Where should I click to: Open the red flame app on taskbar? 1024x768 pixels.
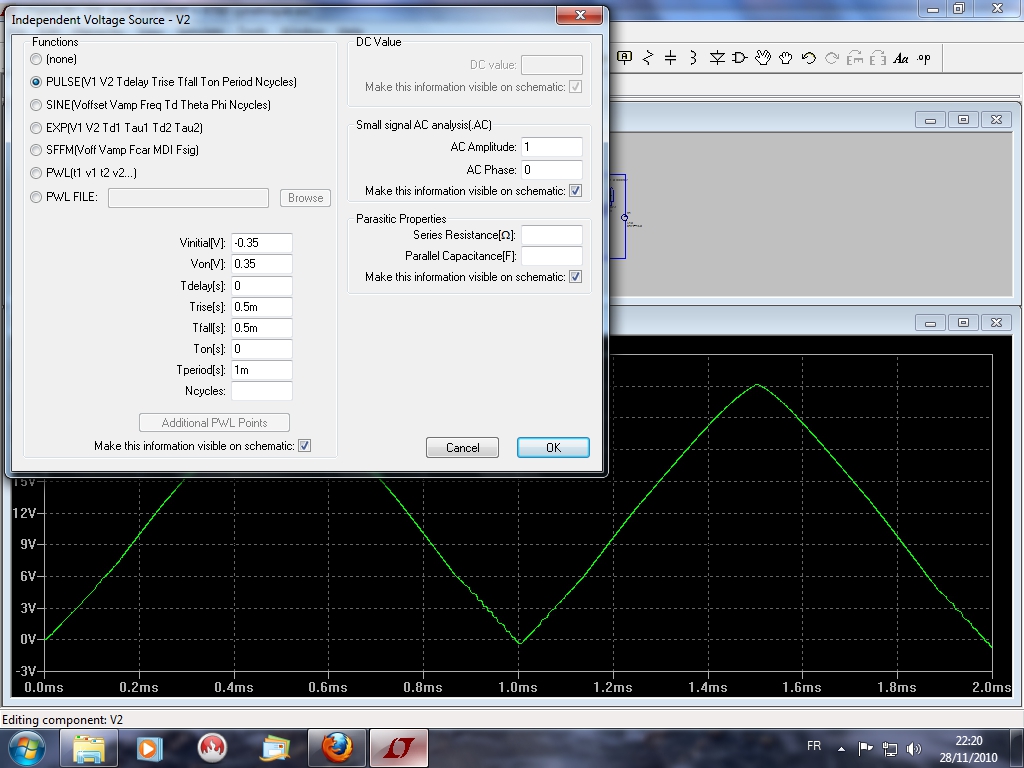[x=212, y=748]
